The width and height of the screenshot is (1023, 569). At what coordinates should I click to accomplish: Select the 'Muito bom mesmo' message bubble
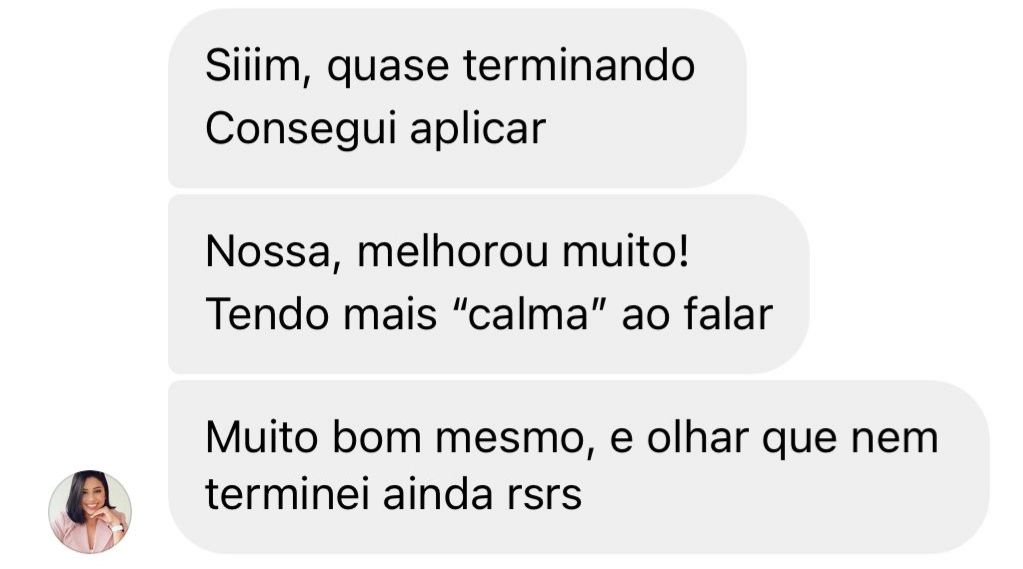coord(579,467)
